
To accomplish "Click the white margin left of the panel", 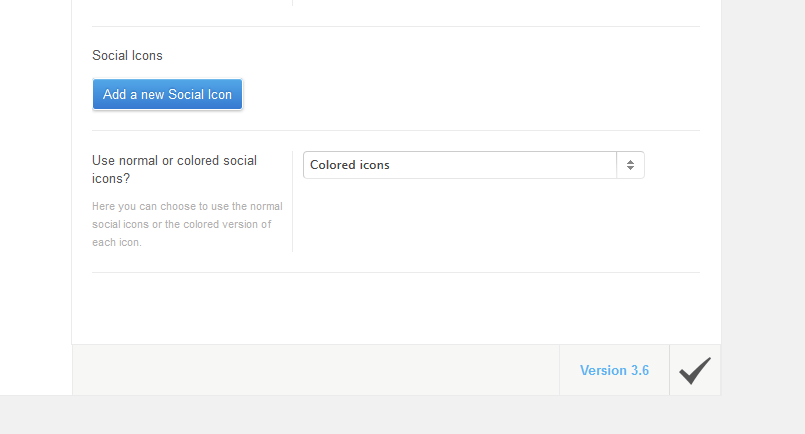I will (35, 197).
